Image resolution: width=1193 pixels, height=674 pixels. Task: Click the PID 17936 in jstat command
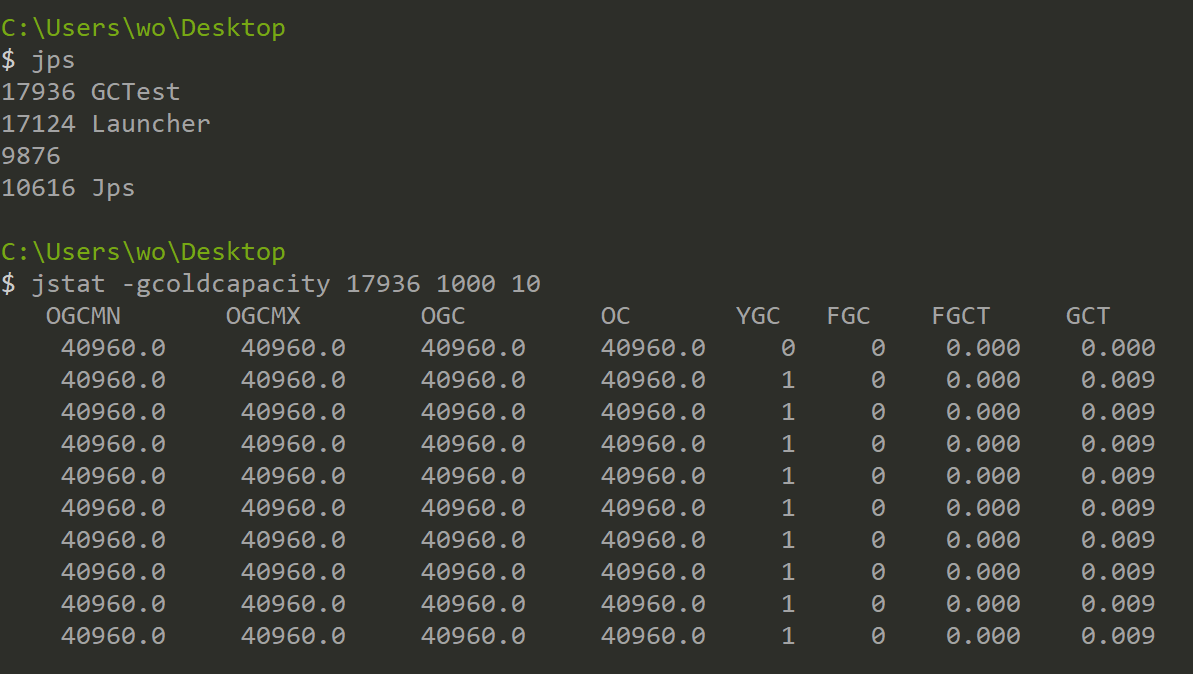click(383, 284)
